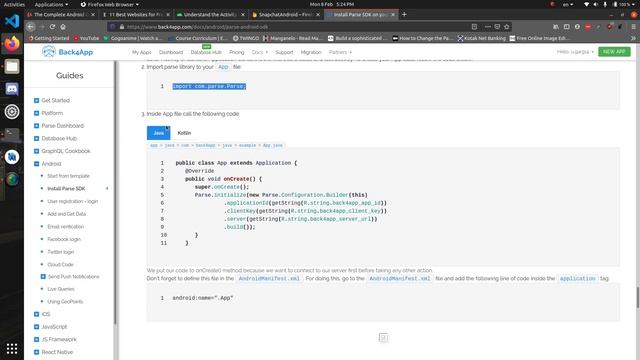Expand the Database Hub guide section

pyautogui.click(x=36, y=138)
